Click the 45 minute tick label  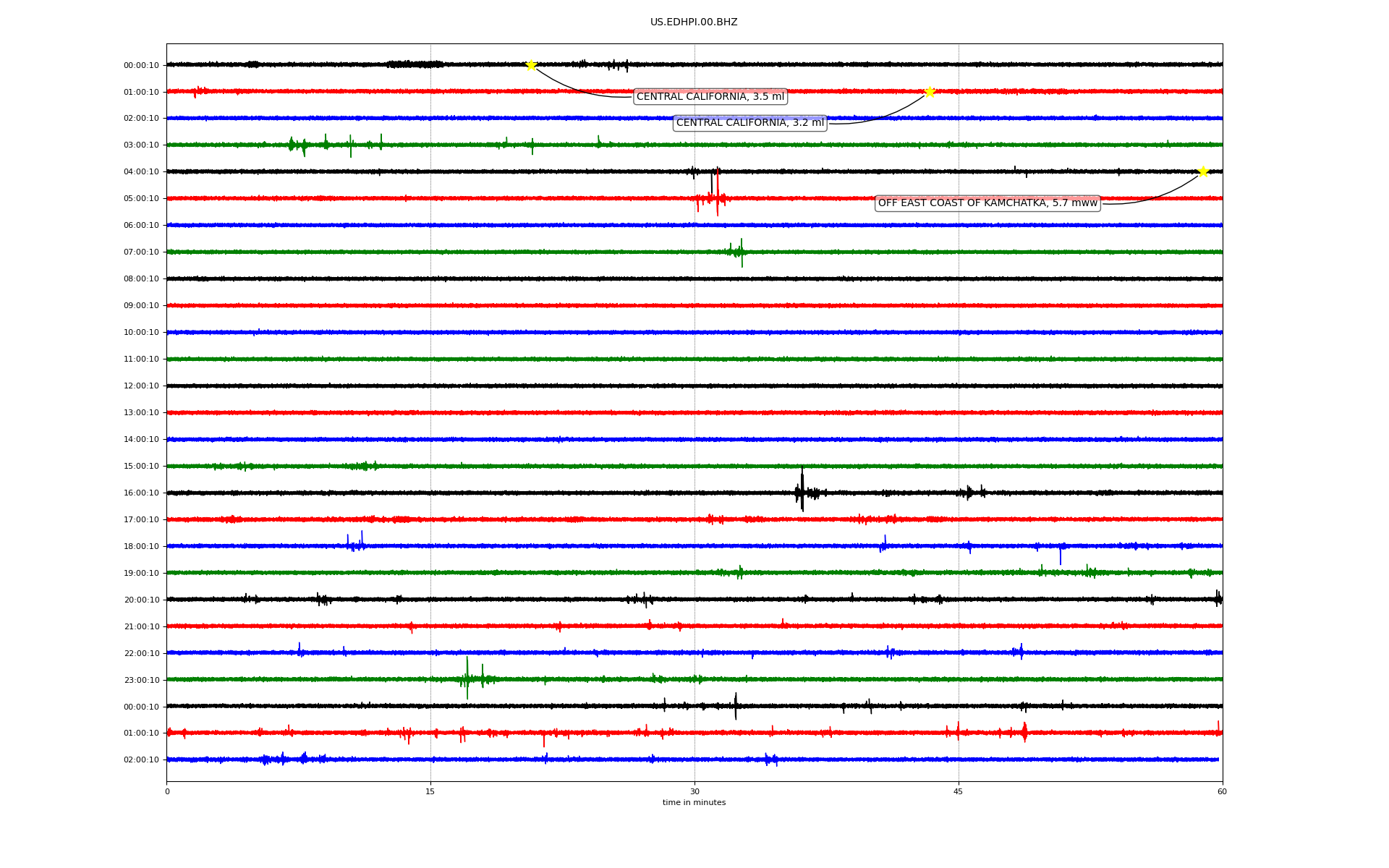[958, 791]
